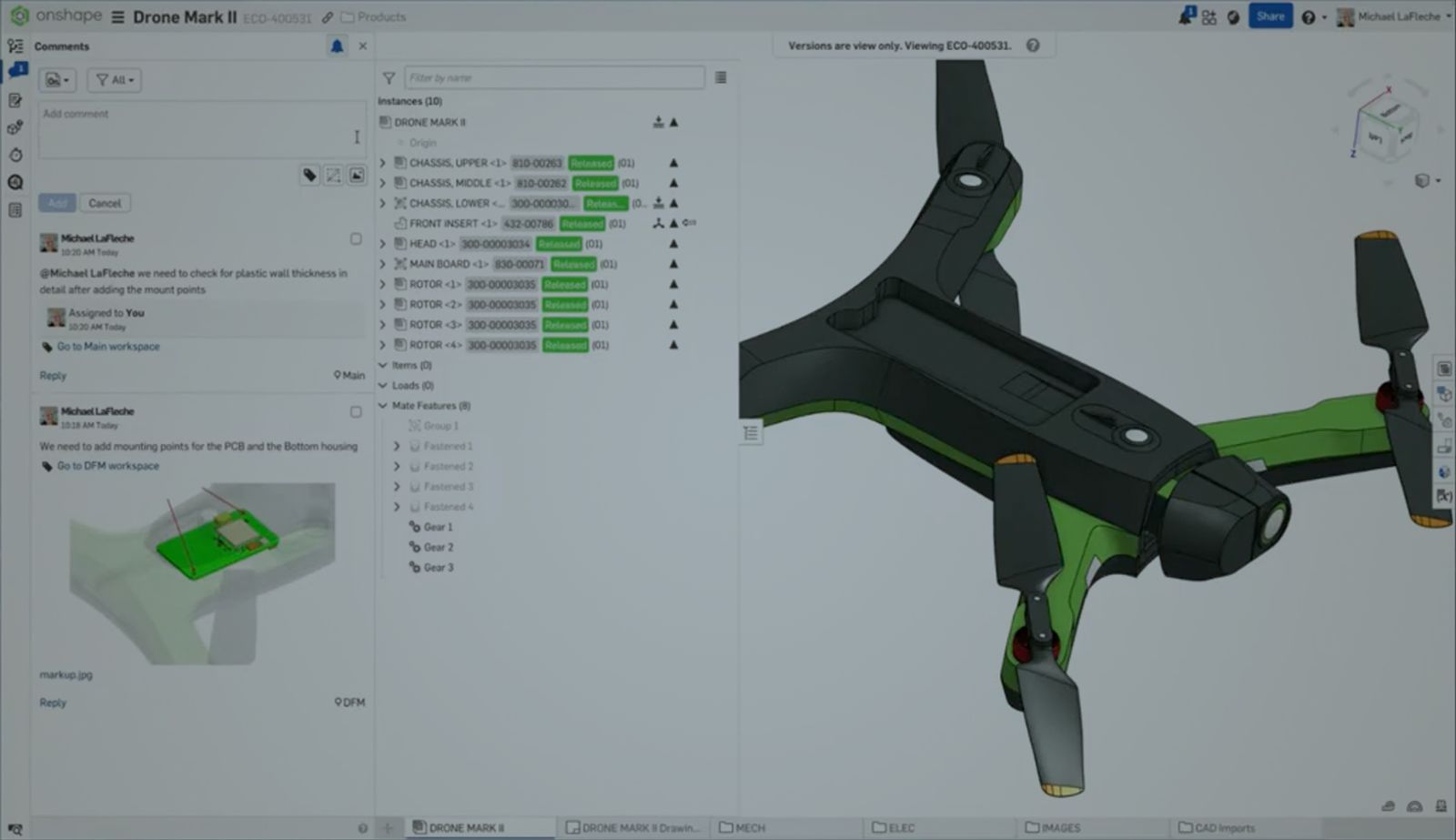The width and height of the screenshot is (1456, 840).
Task: Check the resolve checkbox on Michael LaFleche's comment
Action: [355, 237]
